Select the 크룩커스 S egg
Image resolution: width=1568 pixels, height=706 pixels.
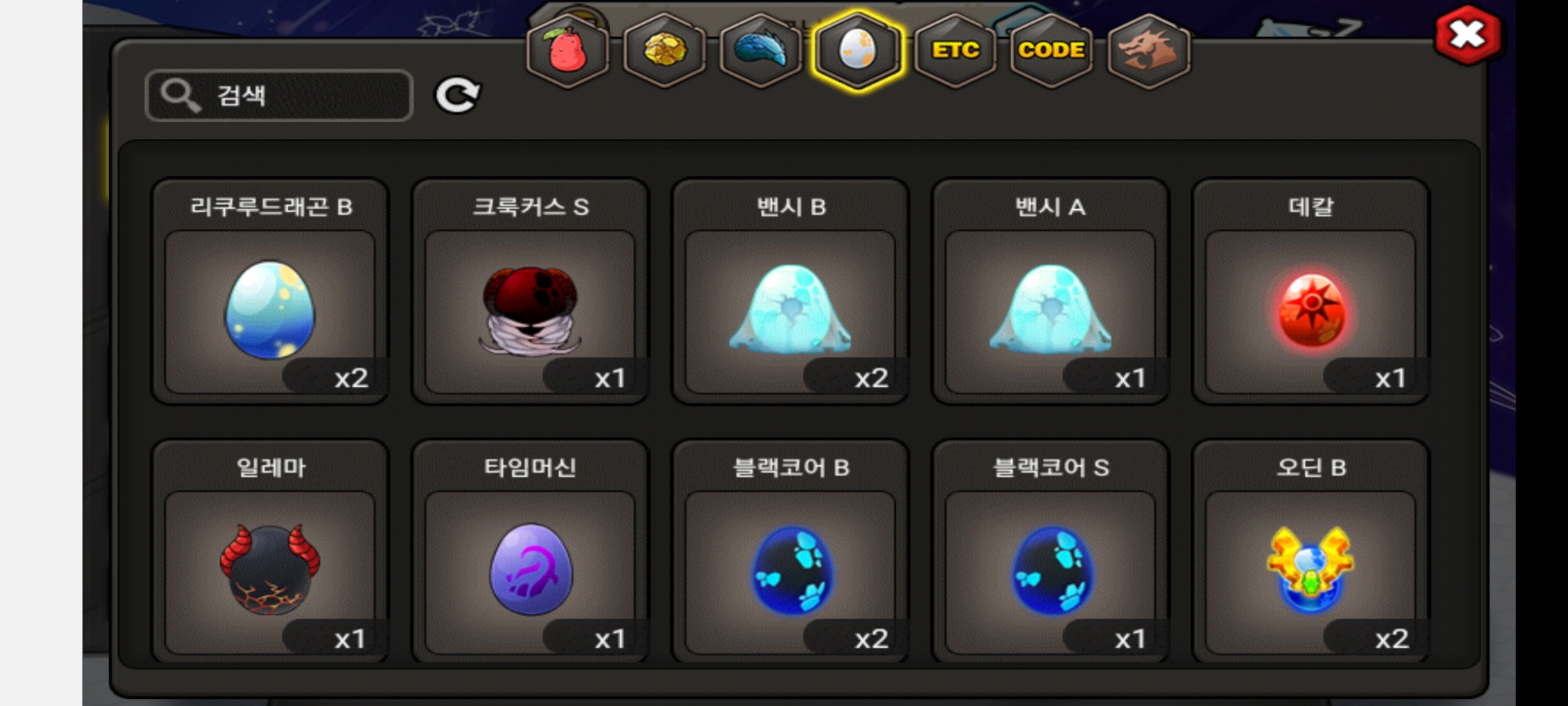pyautogui.click(x=531, y=292)
